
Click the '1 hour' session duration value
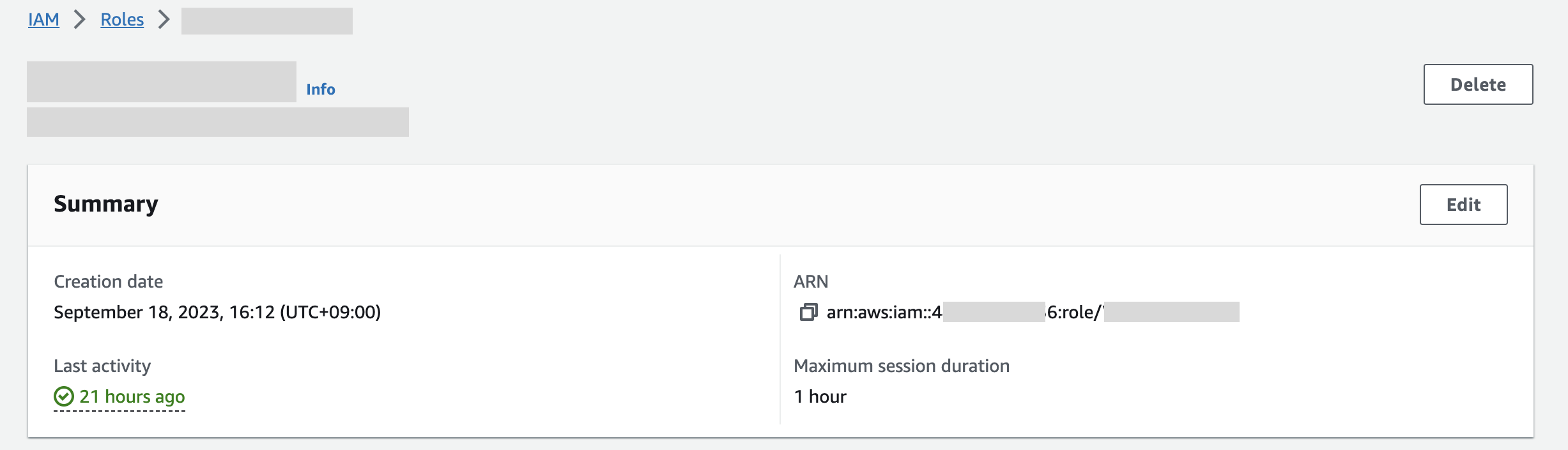820,396
